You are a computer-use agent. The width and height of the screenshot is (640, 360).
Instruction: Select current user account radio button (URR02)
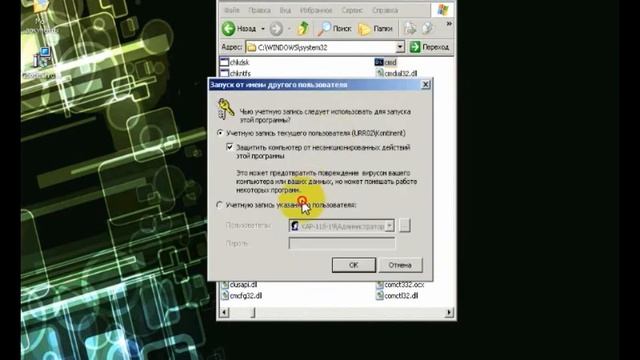(x=220, y=133)
